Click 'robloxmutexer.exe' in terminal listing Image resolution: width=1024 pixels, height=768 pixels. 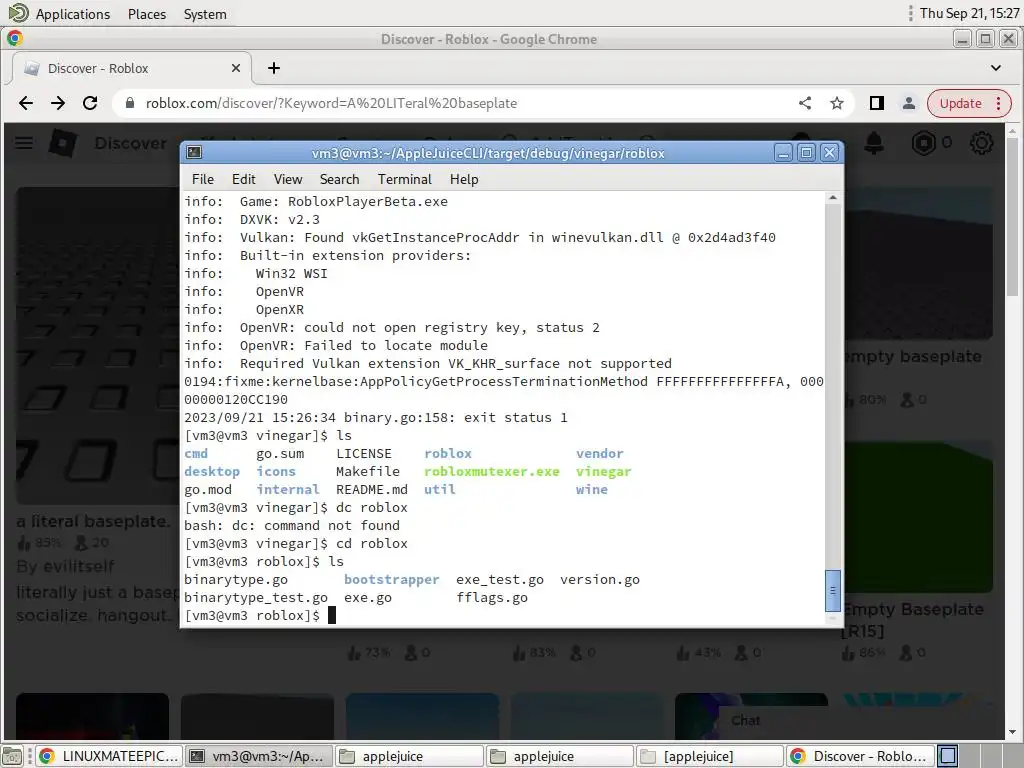pos(492,472)
